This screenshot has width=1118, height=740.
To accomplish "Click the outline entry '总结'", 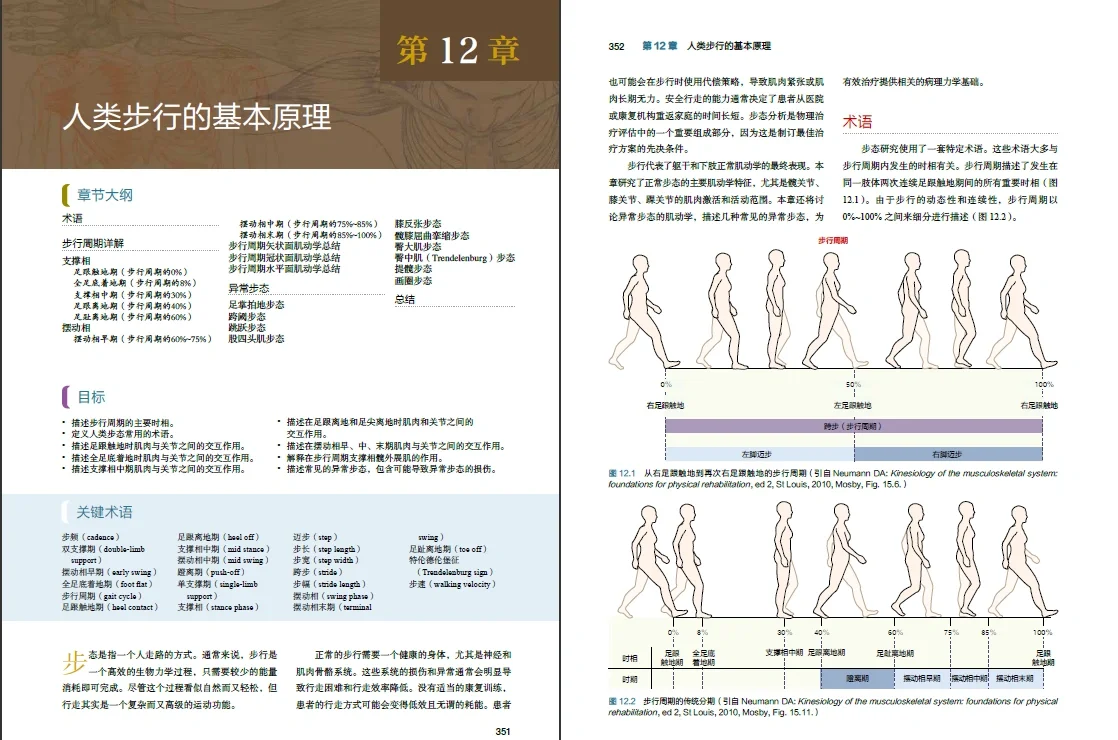I will click(405, 299).
